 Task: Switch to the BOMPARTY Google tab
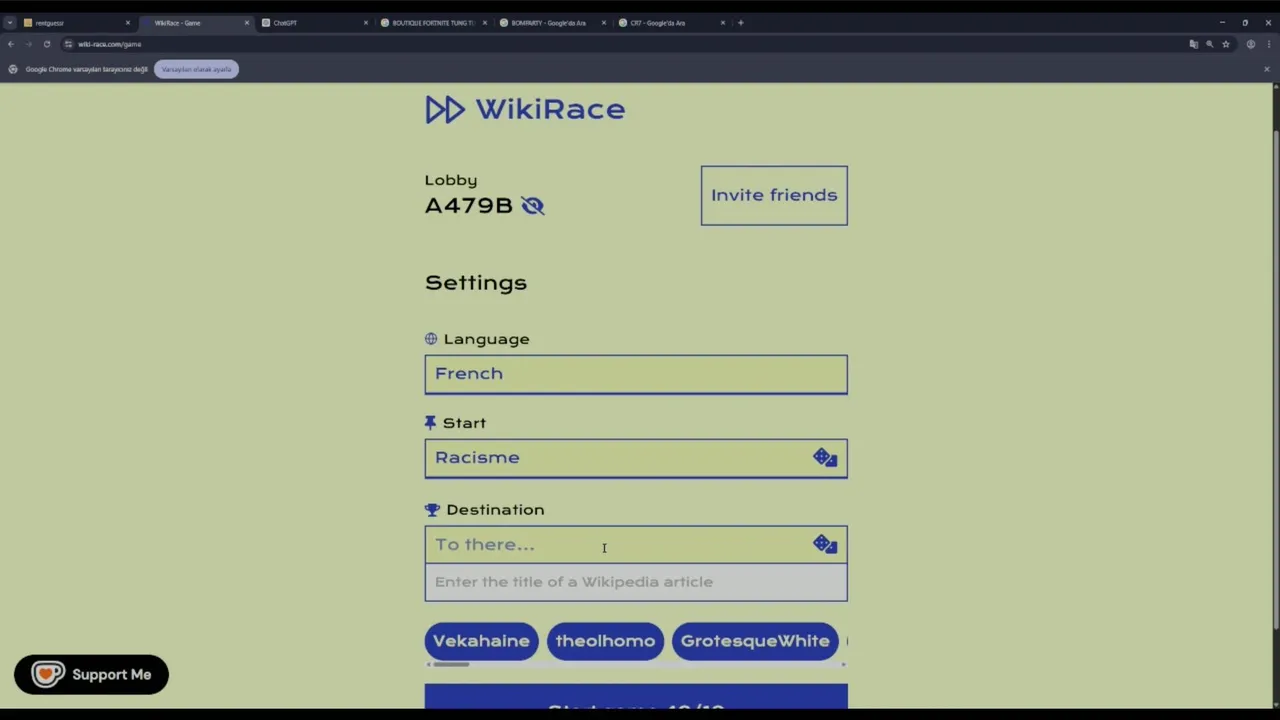[552, 23]
